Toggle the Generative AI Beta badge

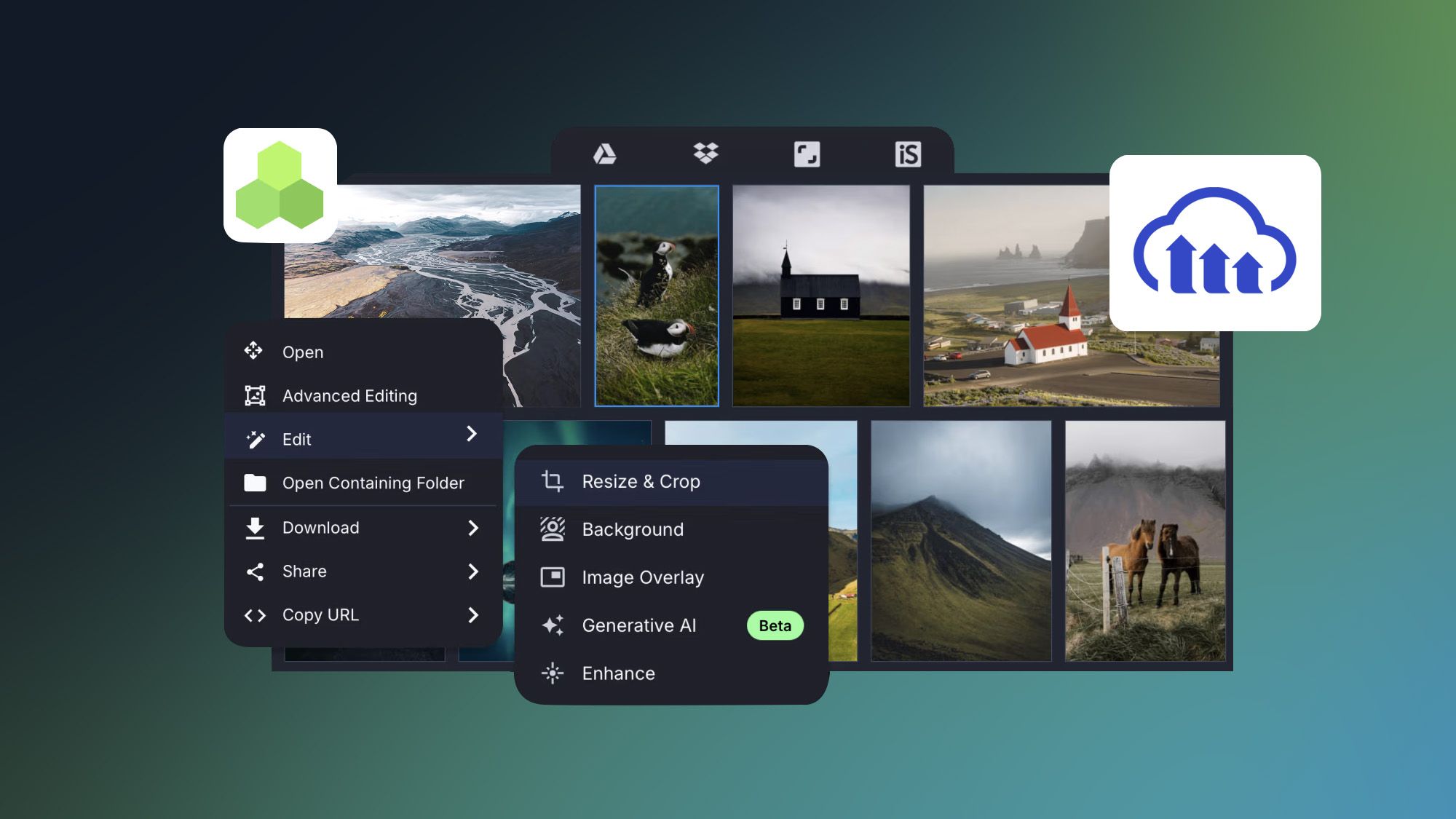(x=775, y=625)
